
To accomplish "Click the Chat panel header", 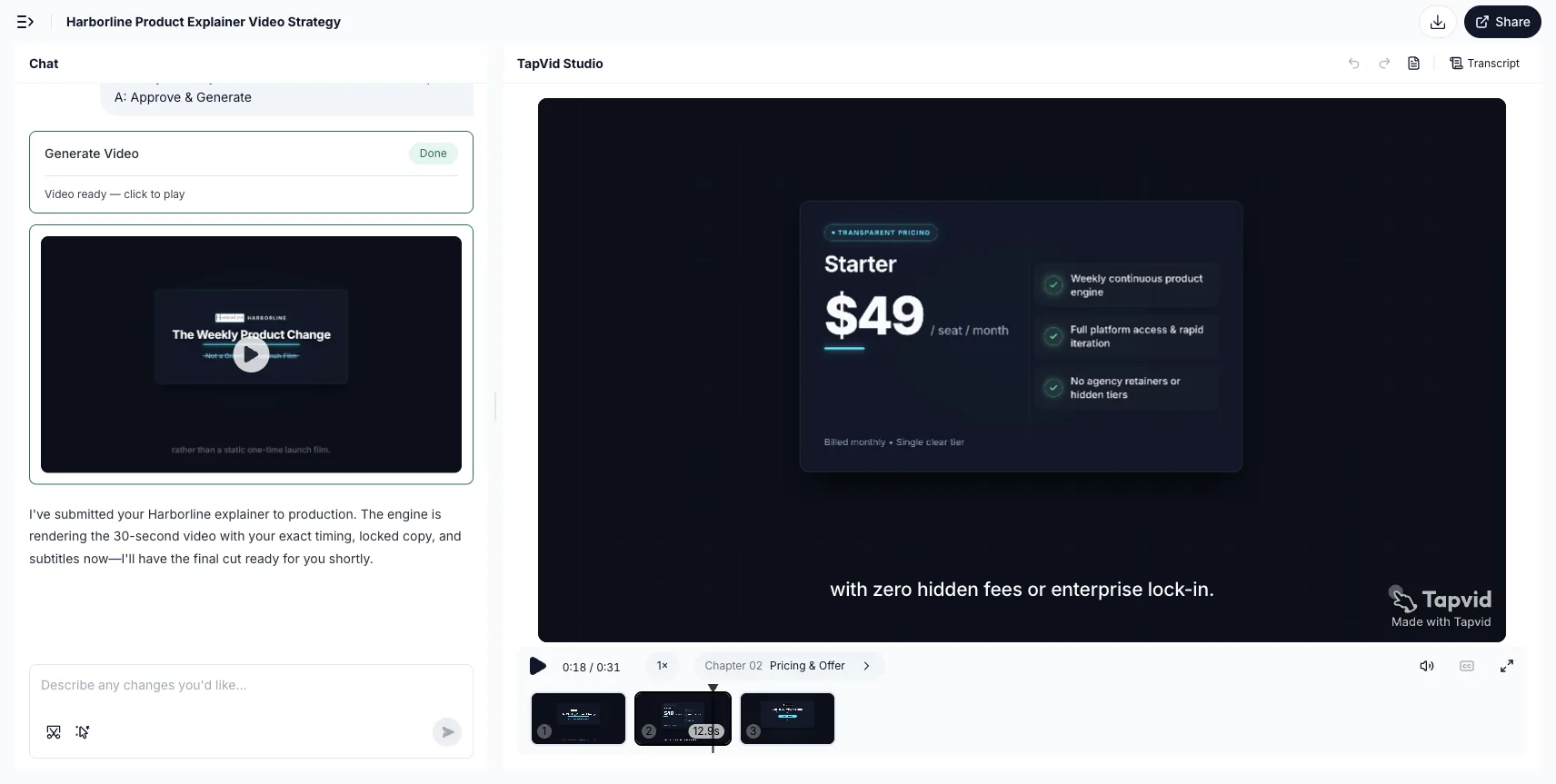I will (x=44, y=64).
